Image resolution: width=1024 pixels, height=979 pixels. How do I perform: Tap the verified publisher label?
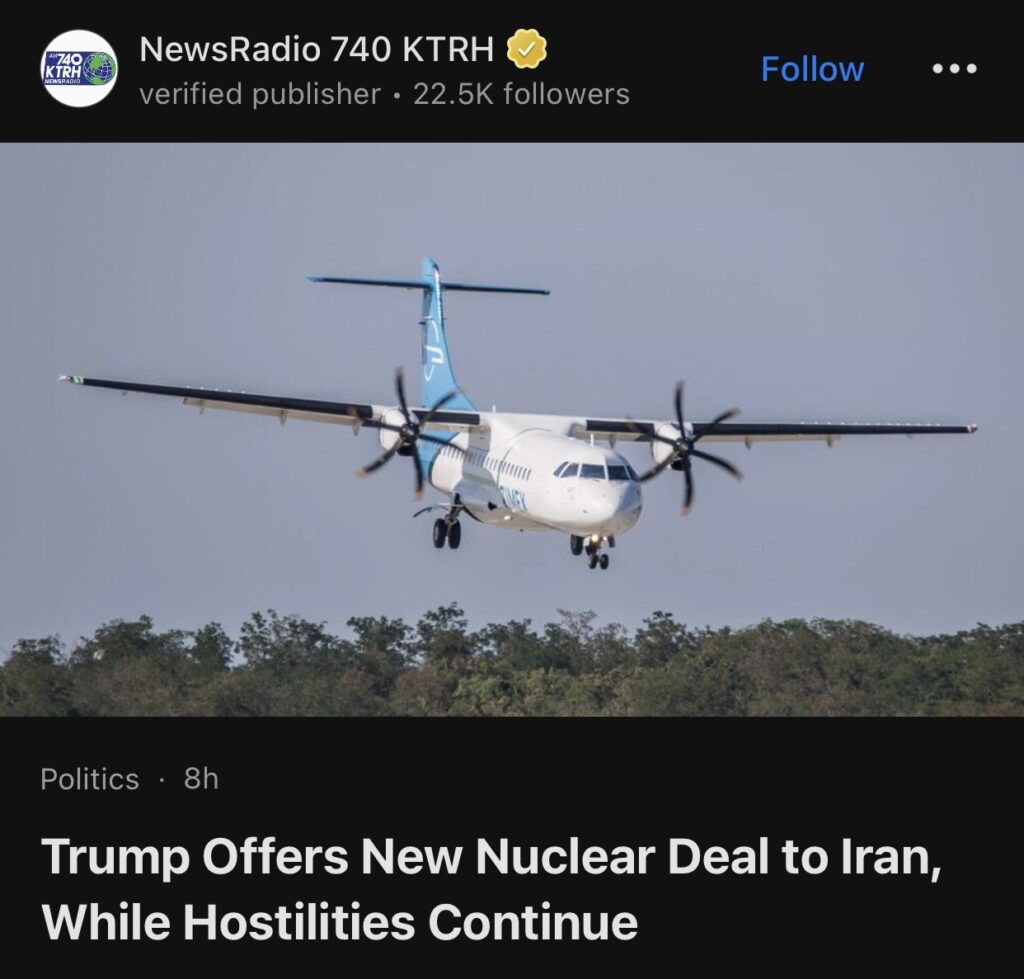coord(260,93)
